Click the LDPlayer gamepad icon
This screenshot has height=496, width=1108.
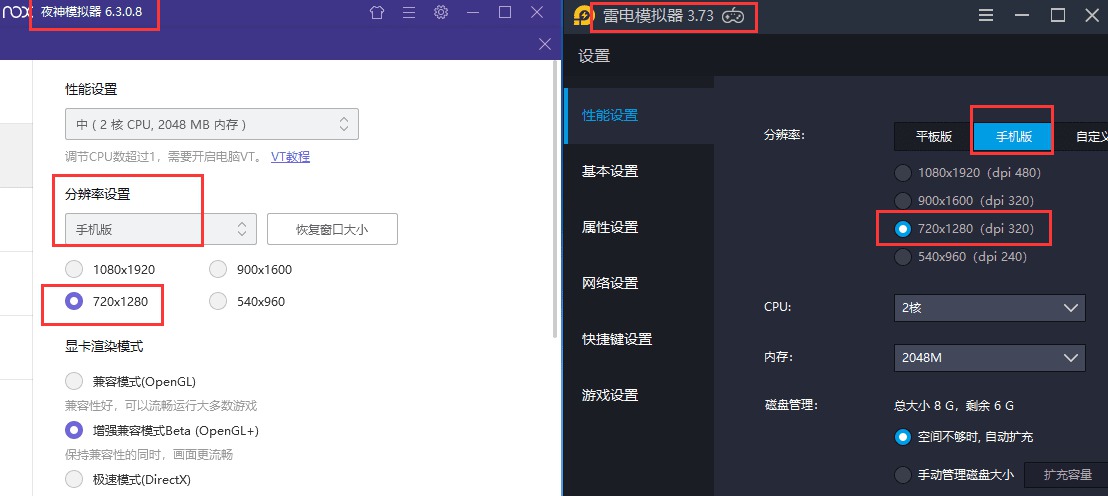(733, 16)
